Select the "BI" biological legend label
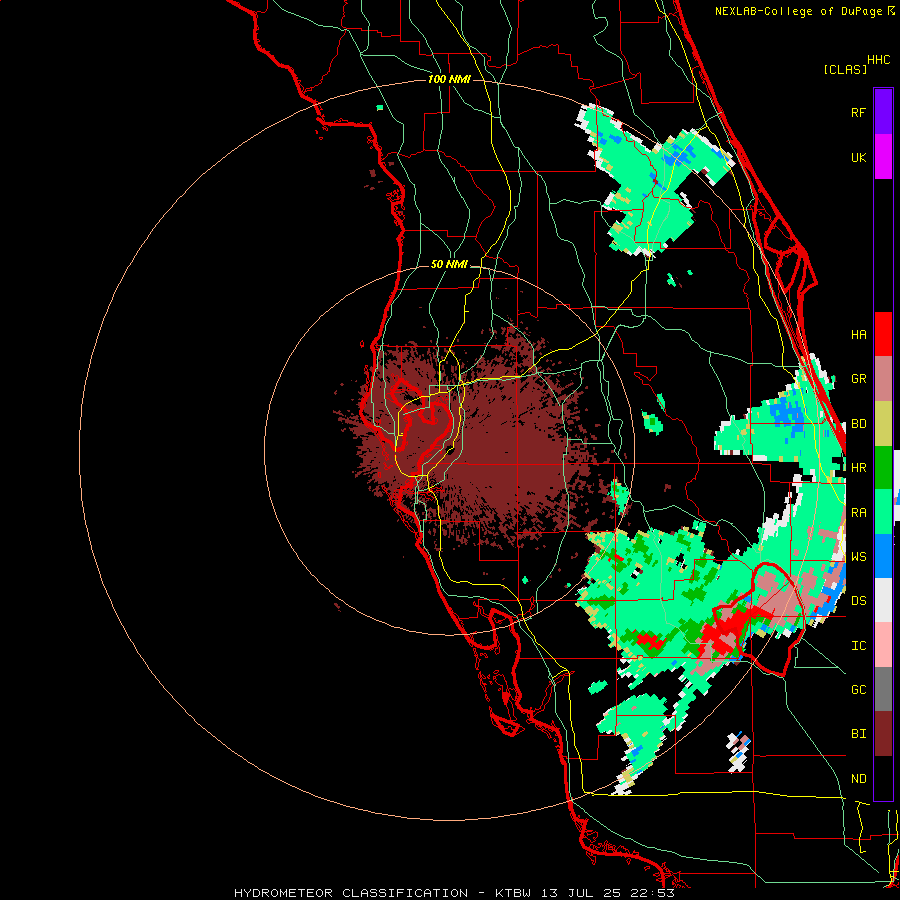This screenshot has width=900, height=900. tap(858, 734)
